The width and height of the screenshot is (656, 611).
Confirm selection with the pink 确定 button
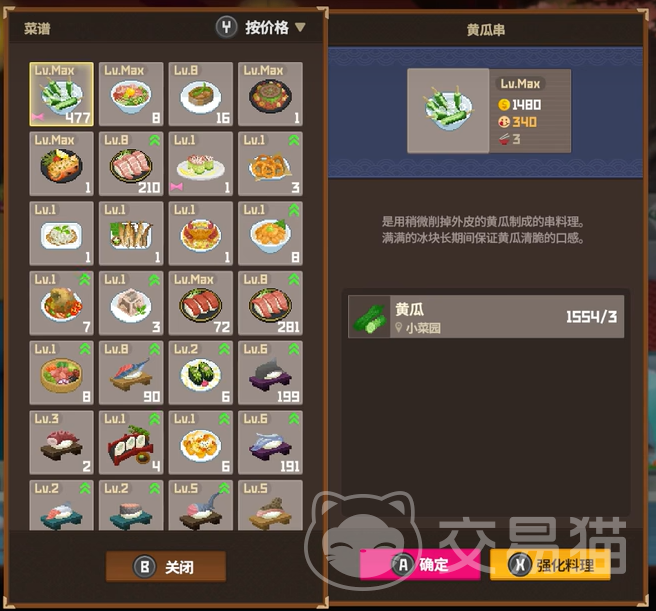tap(420, 565)
